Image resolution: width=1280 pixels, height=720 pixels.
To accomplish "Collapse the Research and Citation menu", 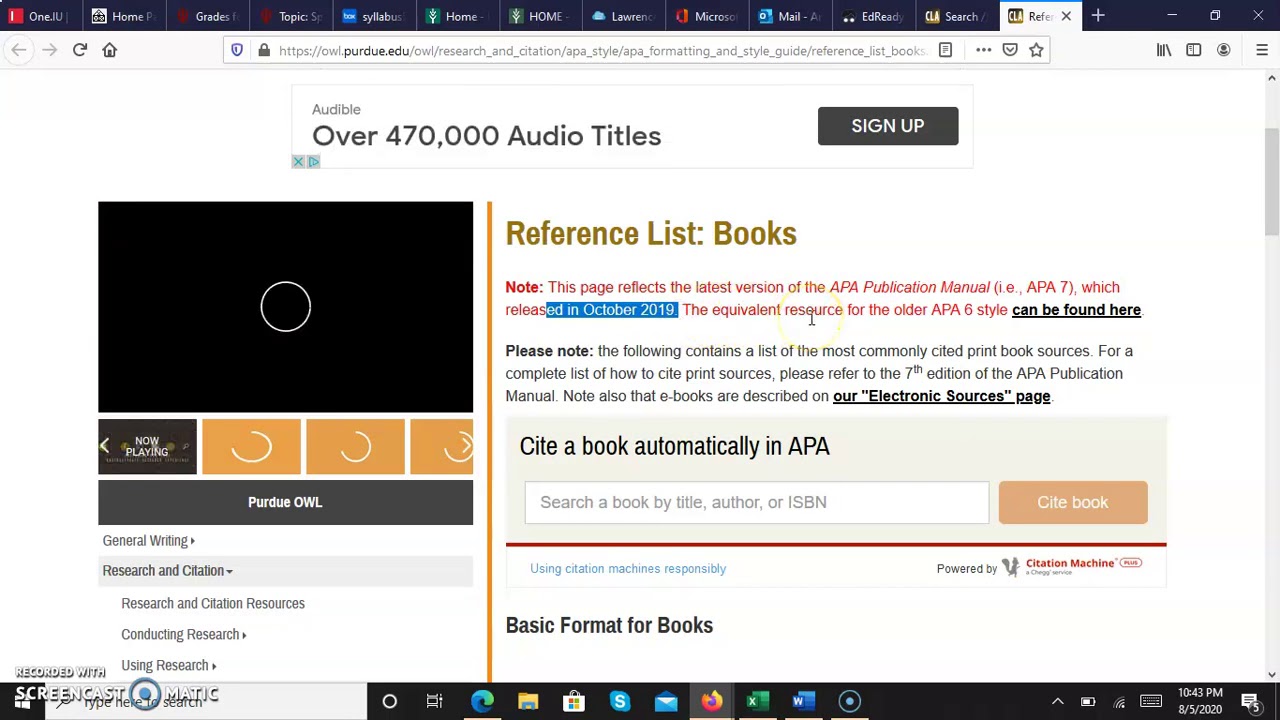I will 167,571.
